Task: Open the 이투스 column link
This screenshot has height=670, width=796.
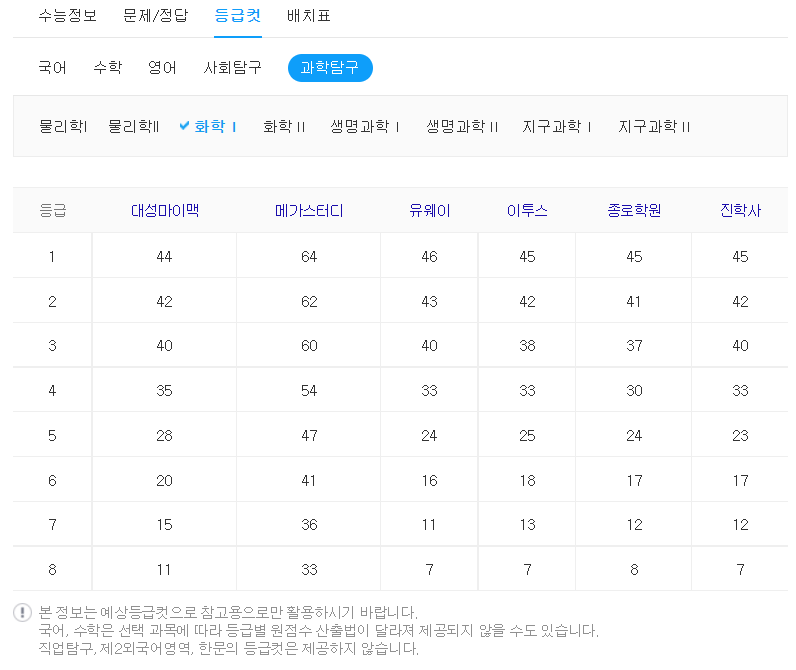Action: [x=527, y=210]
